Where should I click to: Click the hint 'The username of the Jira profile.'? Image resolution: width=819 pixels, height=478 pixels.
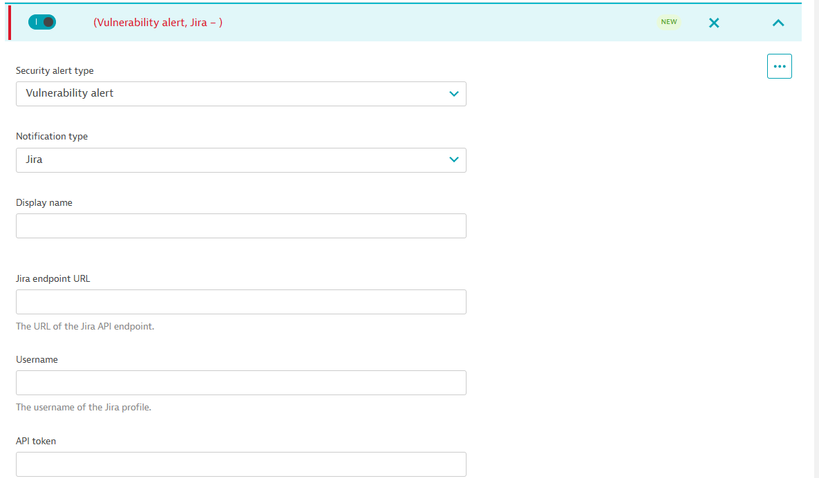click(x=84, y=407)
